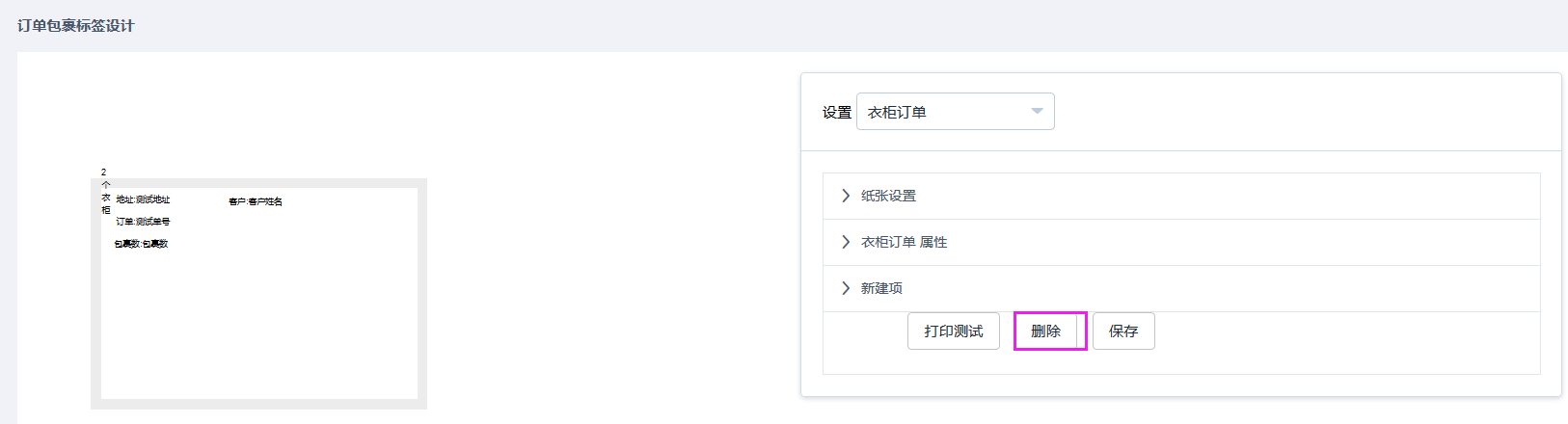Screen dimensions: 1568x424
Task: Click the caret arrow in the 设置 select box
Action: pos(1037,112)
